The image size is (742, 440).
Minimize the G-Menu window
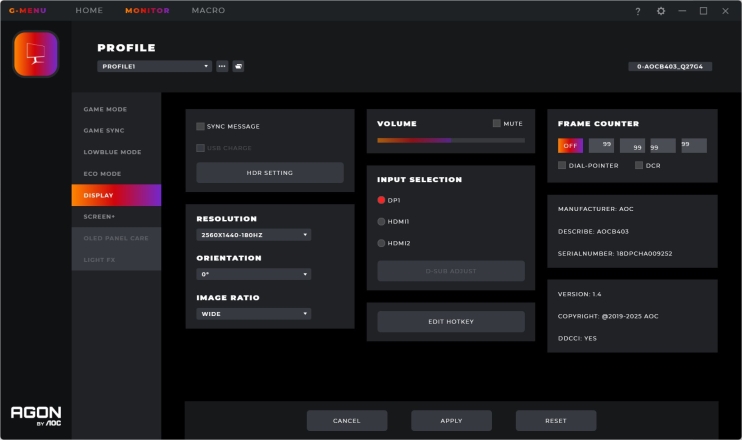tap(682, 11)
